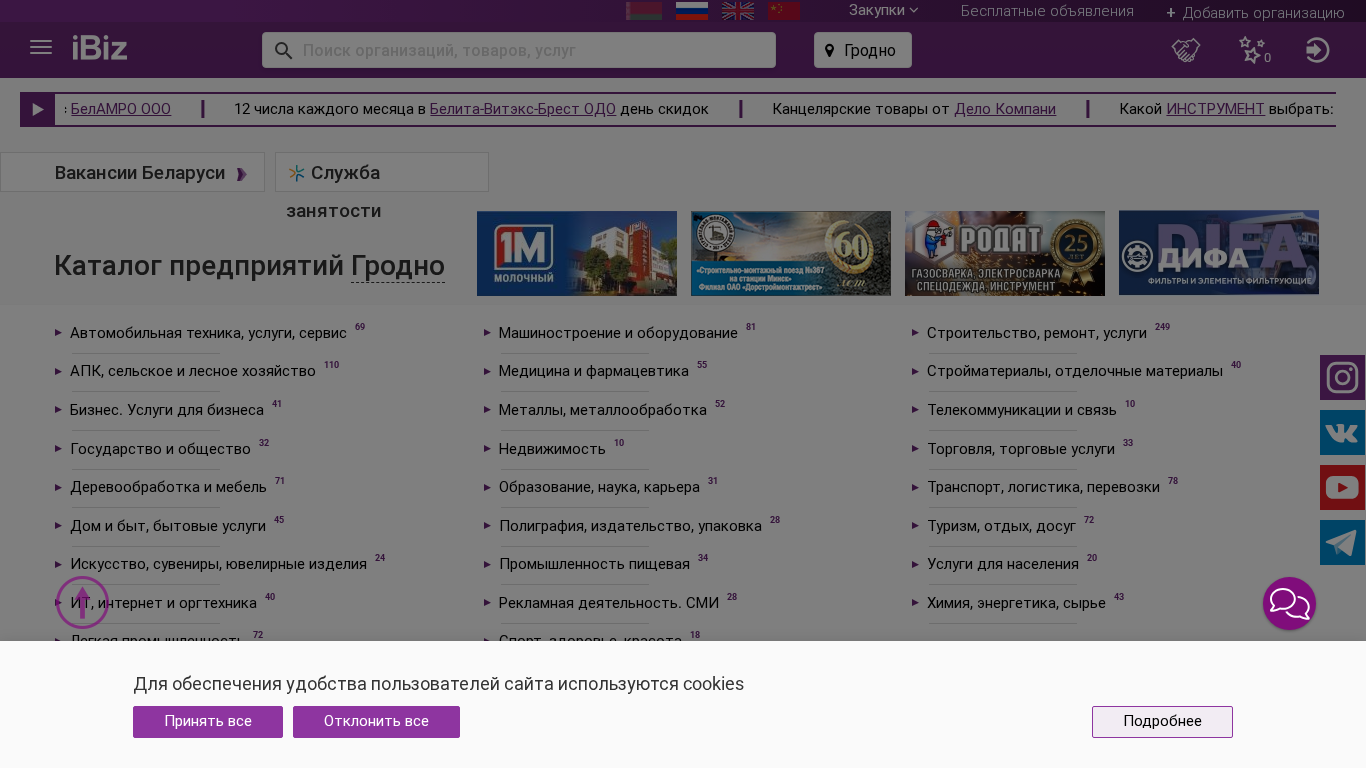1366x768 pixels.
Task: Open Дело Компани ticker link
Action: click(x=1005, y=109)
